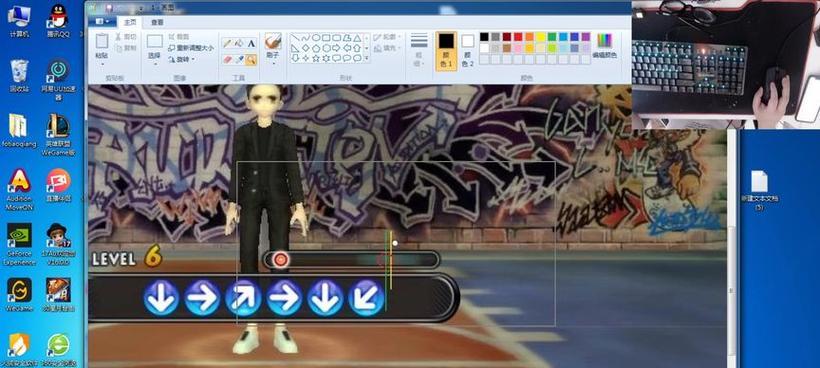Select the Color picker eyedropper tool
Image resolution: width=820 pixels, height=368 pixels.
tap(239, 59)
